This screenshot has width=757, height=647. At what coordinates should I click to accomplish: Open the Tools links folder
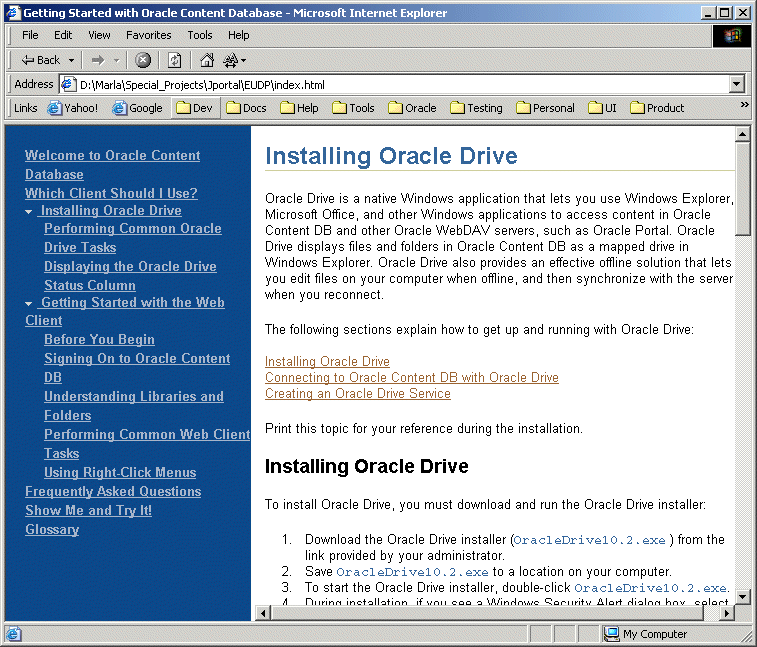[x=353, y=108]
